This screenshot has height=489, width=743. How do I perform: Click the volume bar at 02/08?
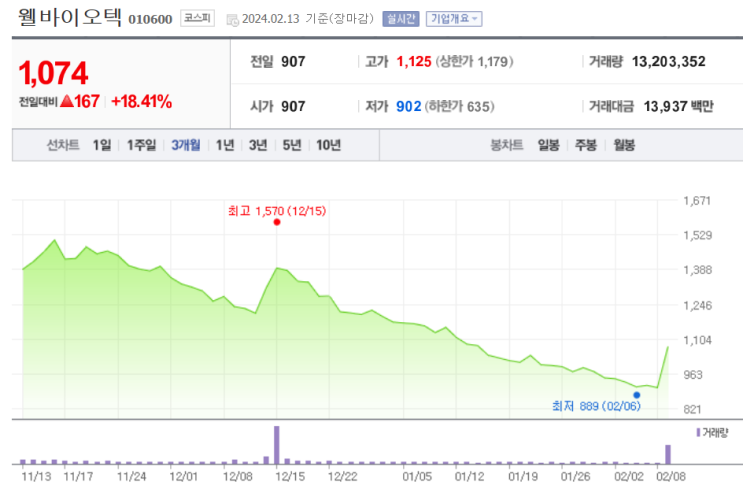pos(668,454)
